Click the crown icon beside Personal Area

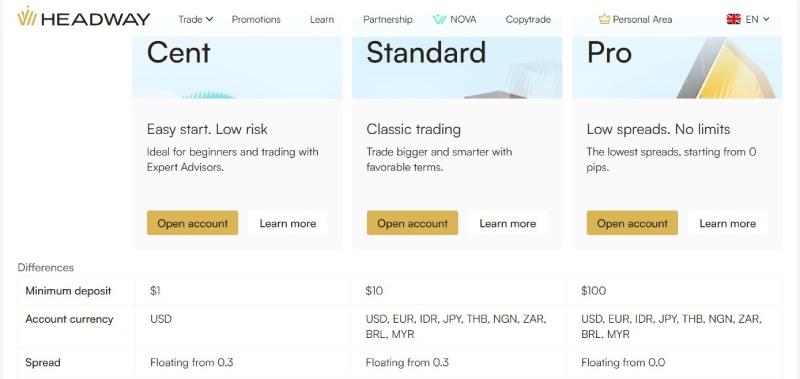point(604,19)
